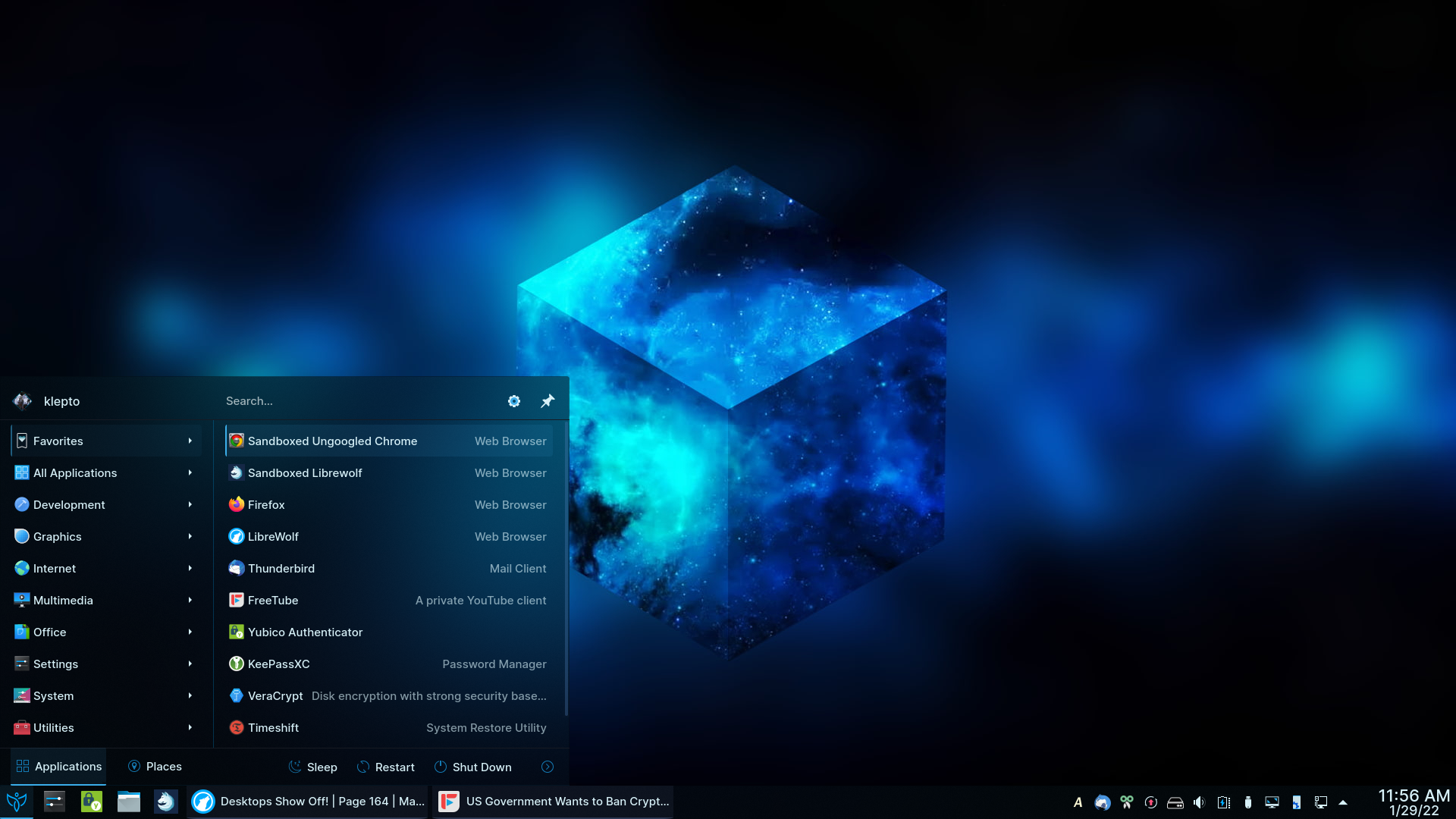This screenshot has width=1456, height=819.
Task: Launch VeraCrypt disk encryption
Action: [275, 695]
